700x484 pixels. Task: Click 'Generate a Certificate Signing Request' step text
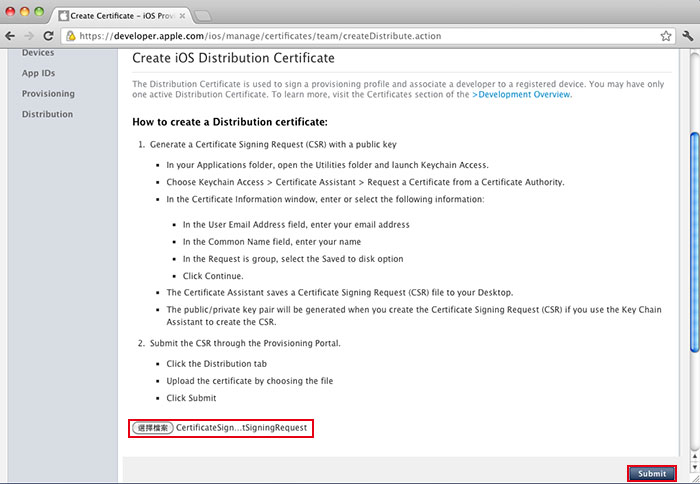click(273, 145)
